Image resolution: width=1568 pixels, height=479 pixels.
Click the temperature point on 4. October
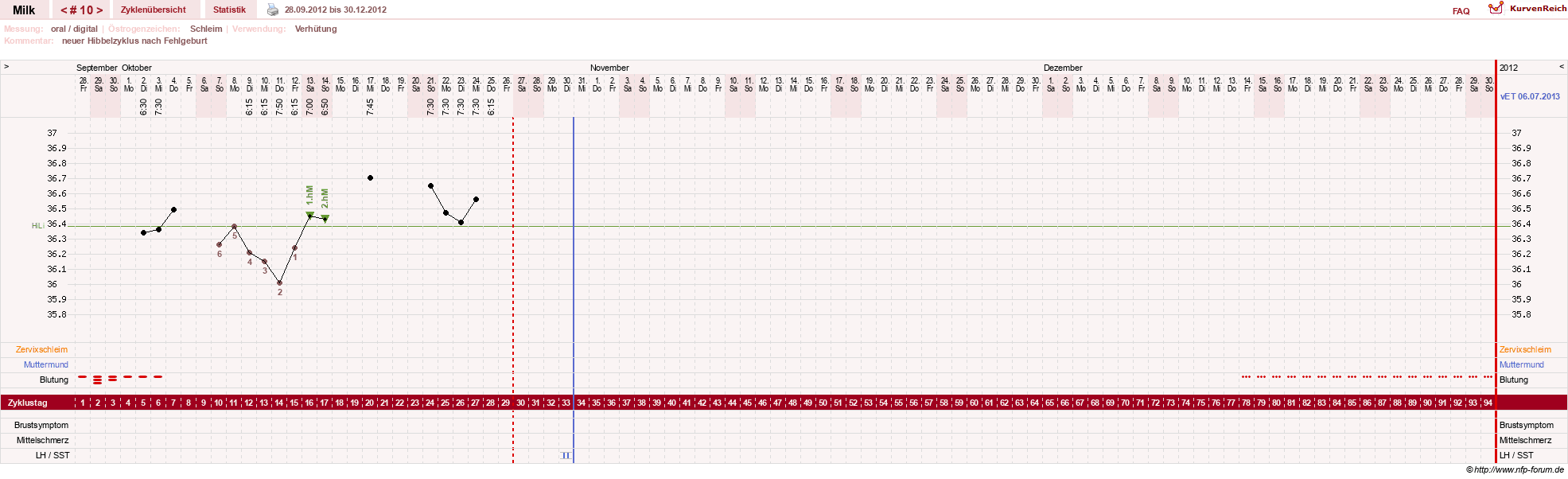(174, 209)
